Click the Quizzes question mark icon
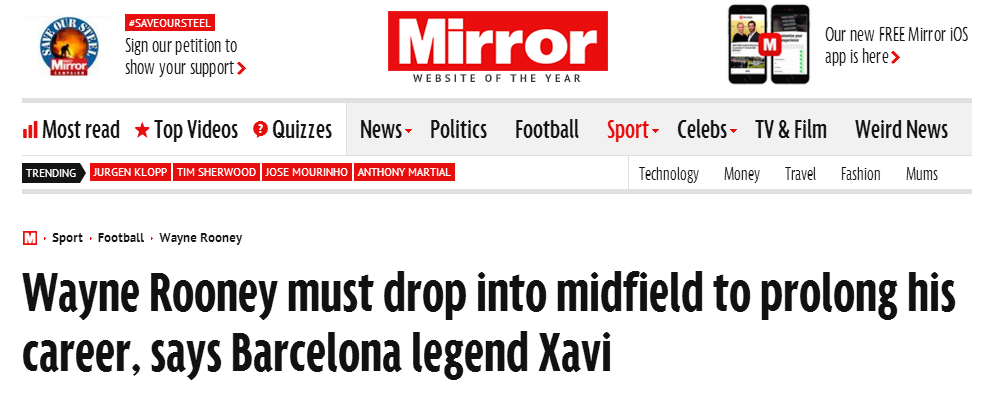This screenshot has height=394, width=993. point(260,130)
